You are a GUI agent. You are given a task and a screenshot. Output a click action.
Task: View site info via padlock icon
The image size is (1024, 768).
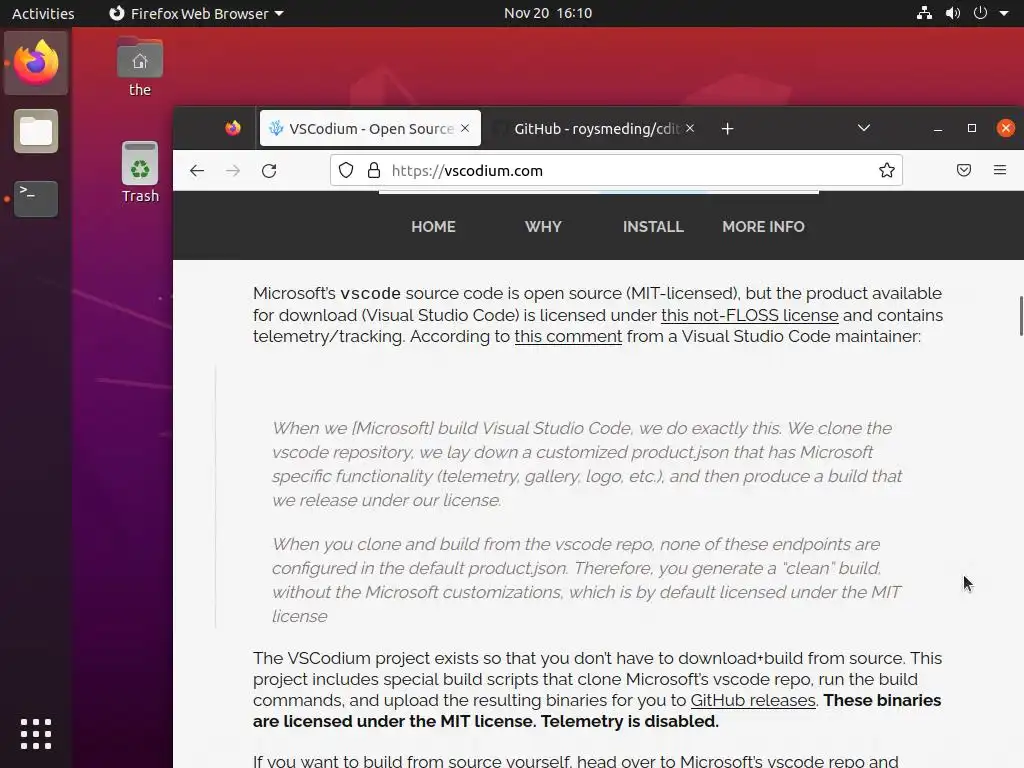(x=374, y=170)
